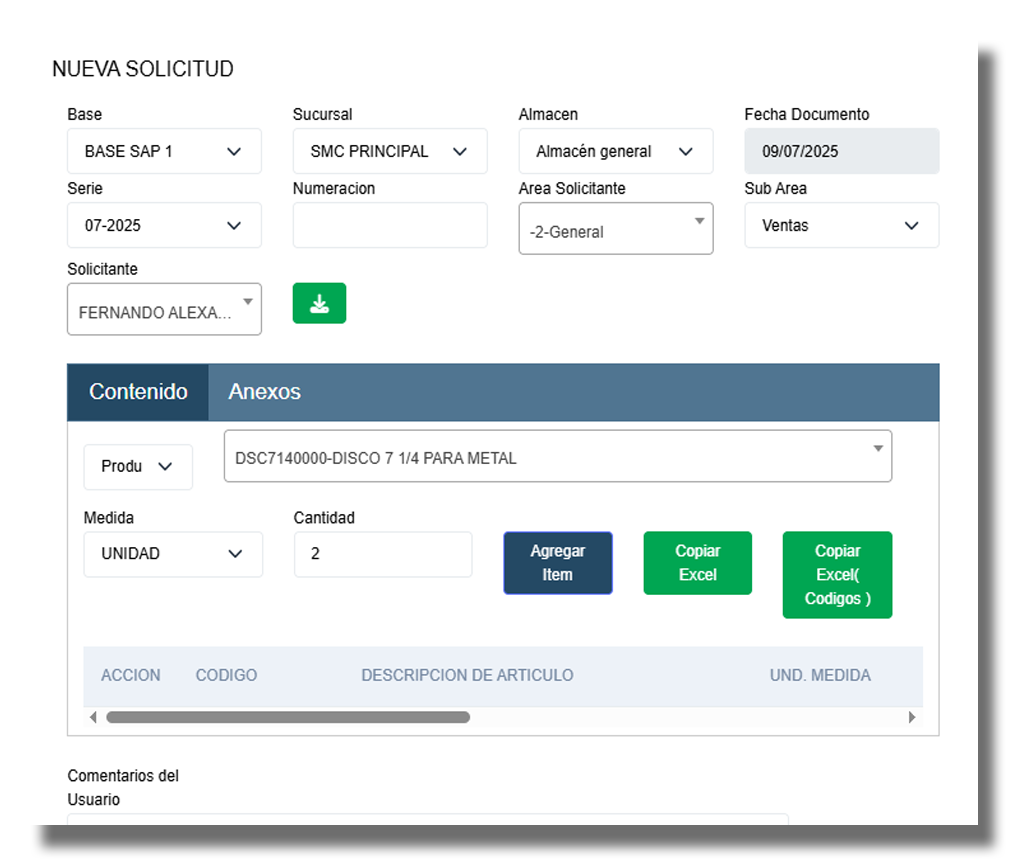Image resolution: width=1024 pixels, height=860 pixels.
Task: Open the Solicitante combo box
Action: pos(164,309)
